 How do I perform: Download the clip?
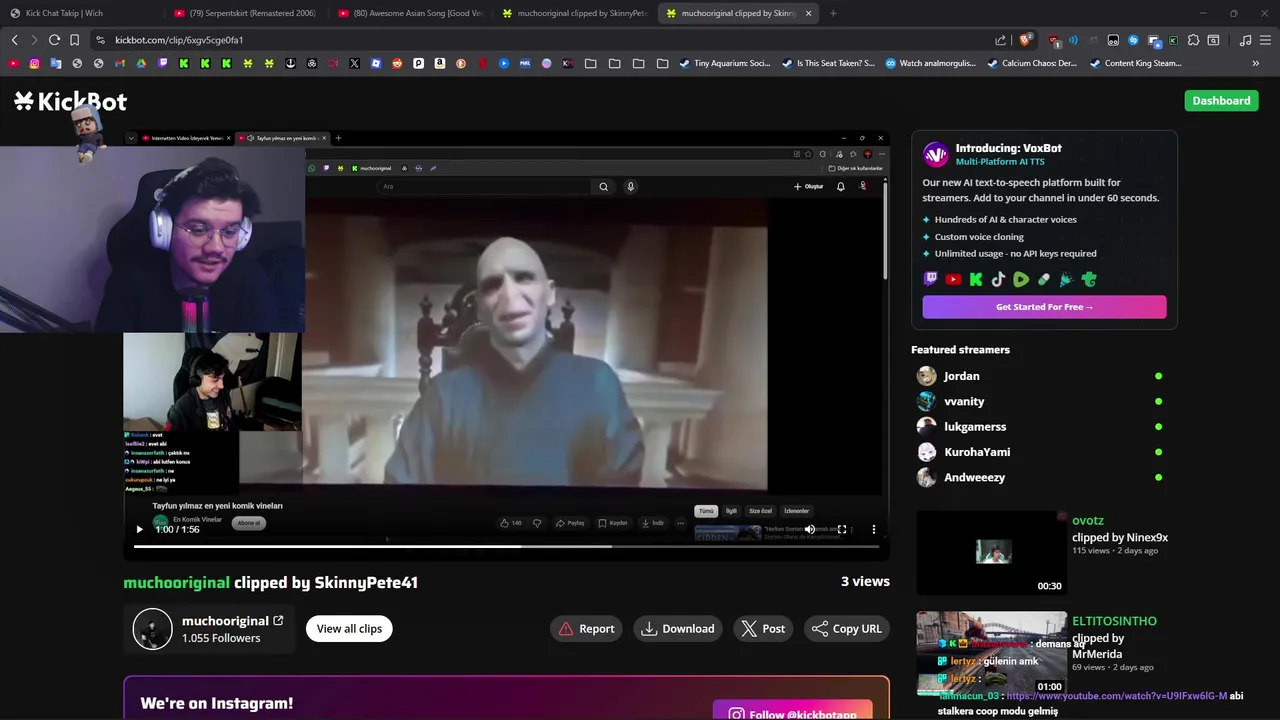pyautogui.click(x=678, y=628)
